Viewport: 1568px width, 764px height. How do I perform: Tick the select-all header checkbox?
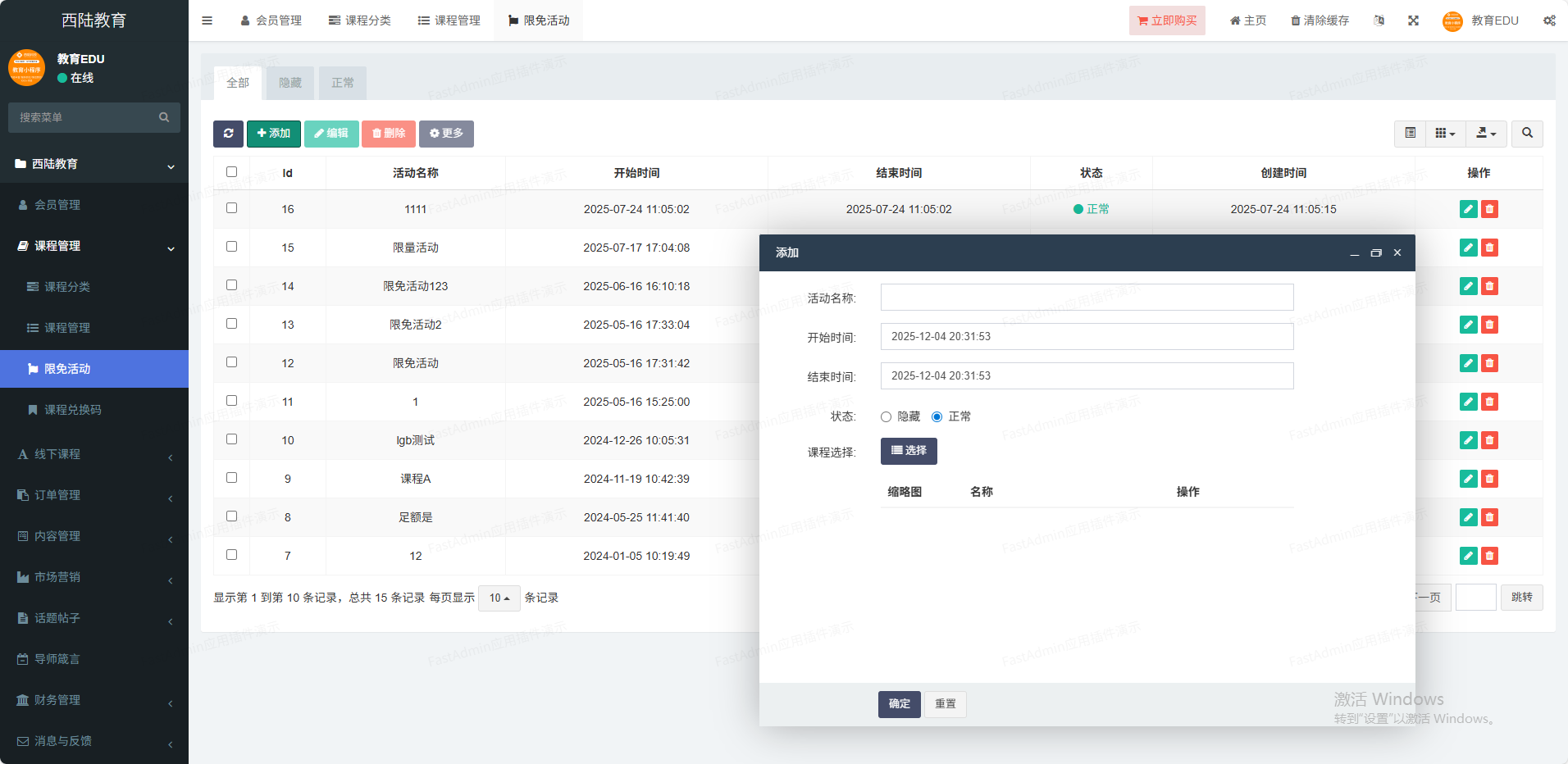pyautogui.click(x=231, y=172)
